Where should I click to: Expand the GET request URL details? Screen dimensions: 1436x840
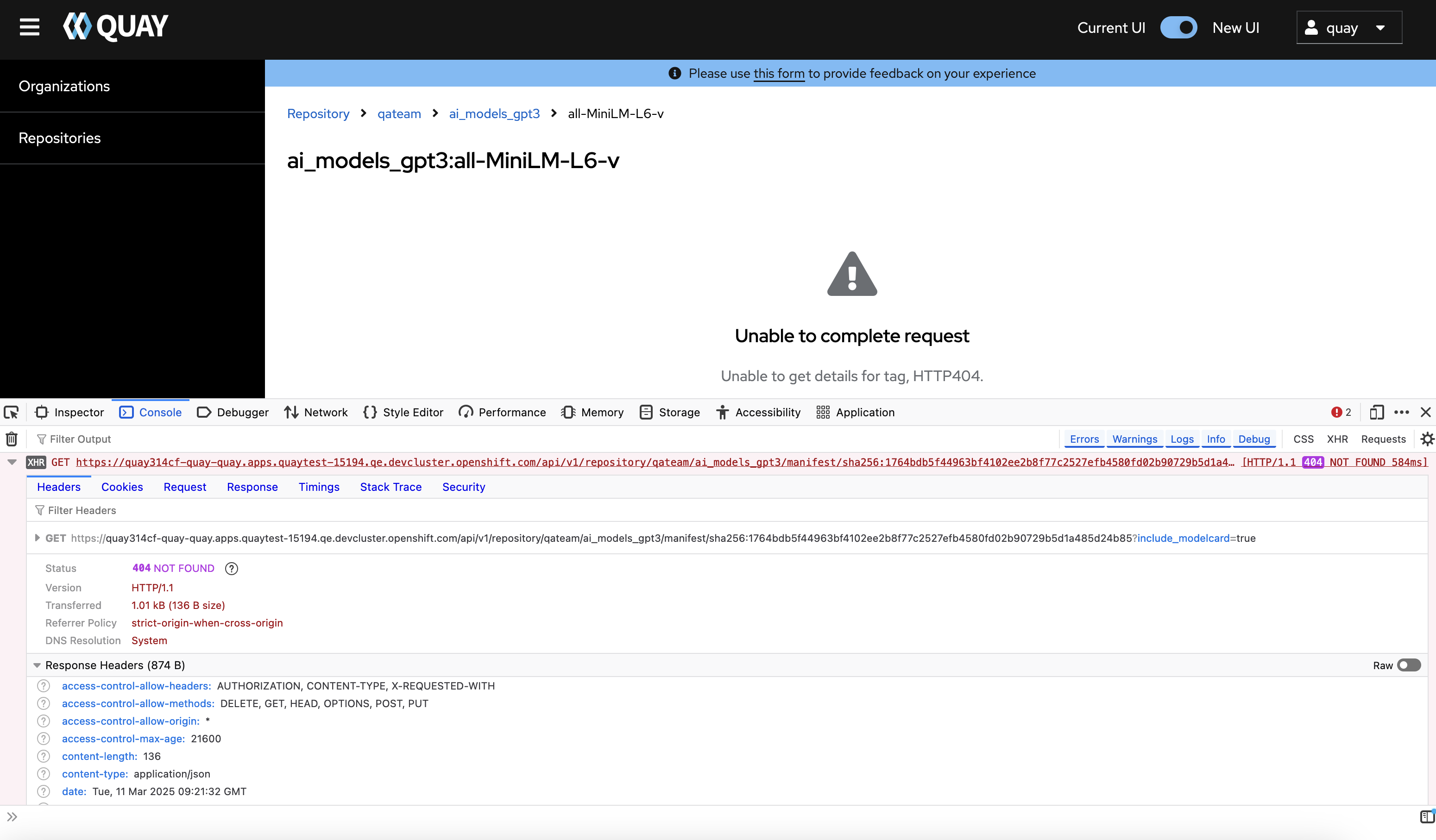coord(37,538)
